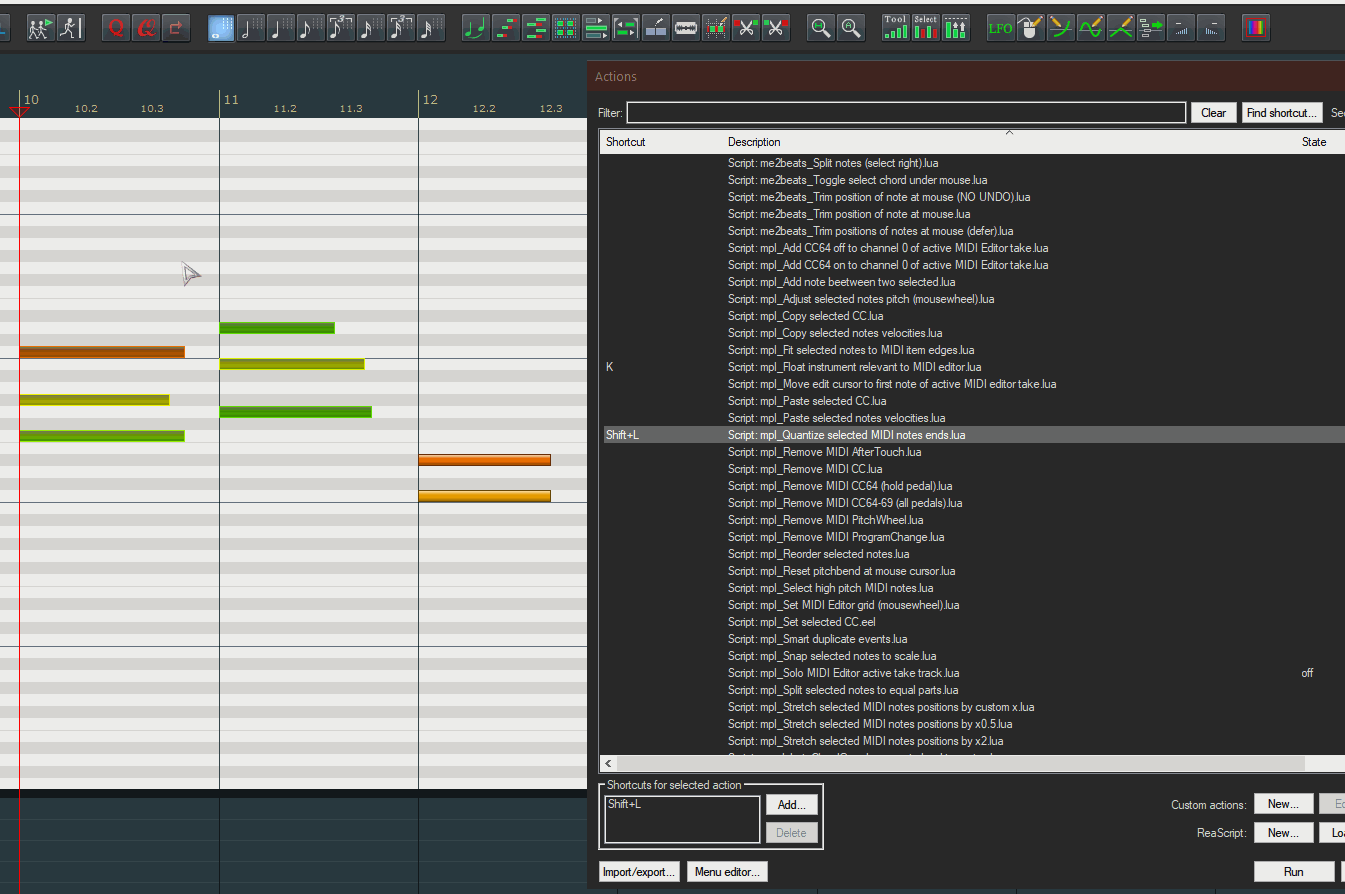The width and height of the screenshot is (1345, 894).
Task: Click the Filter text field in Actions
Action: point(906,113)
